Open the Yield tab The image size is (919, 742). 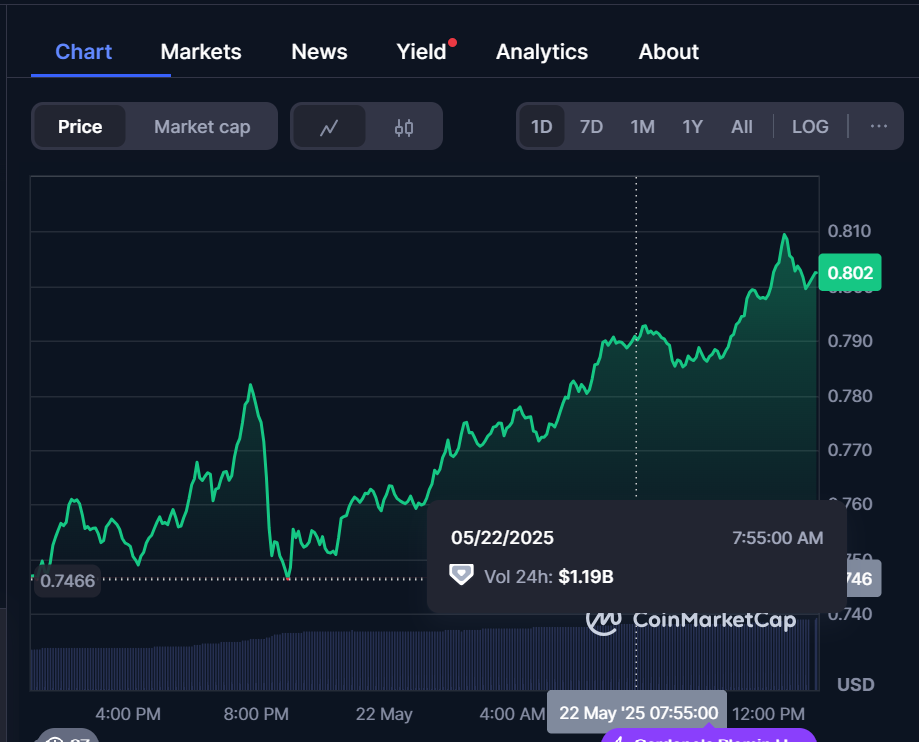[421, 52]
